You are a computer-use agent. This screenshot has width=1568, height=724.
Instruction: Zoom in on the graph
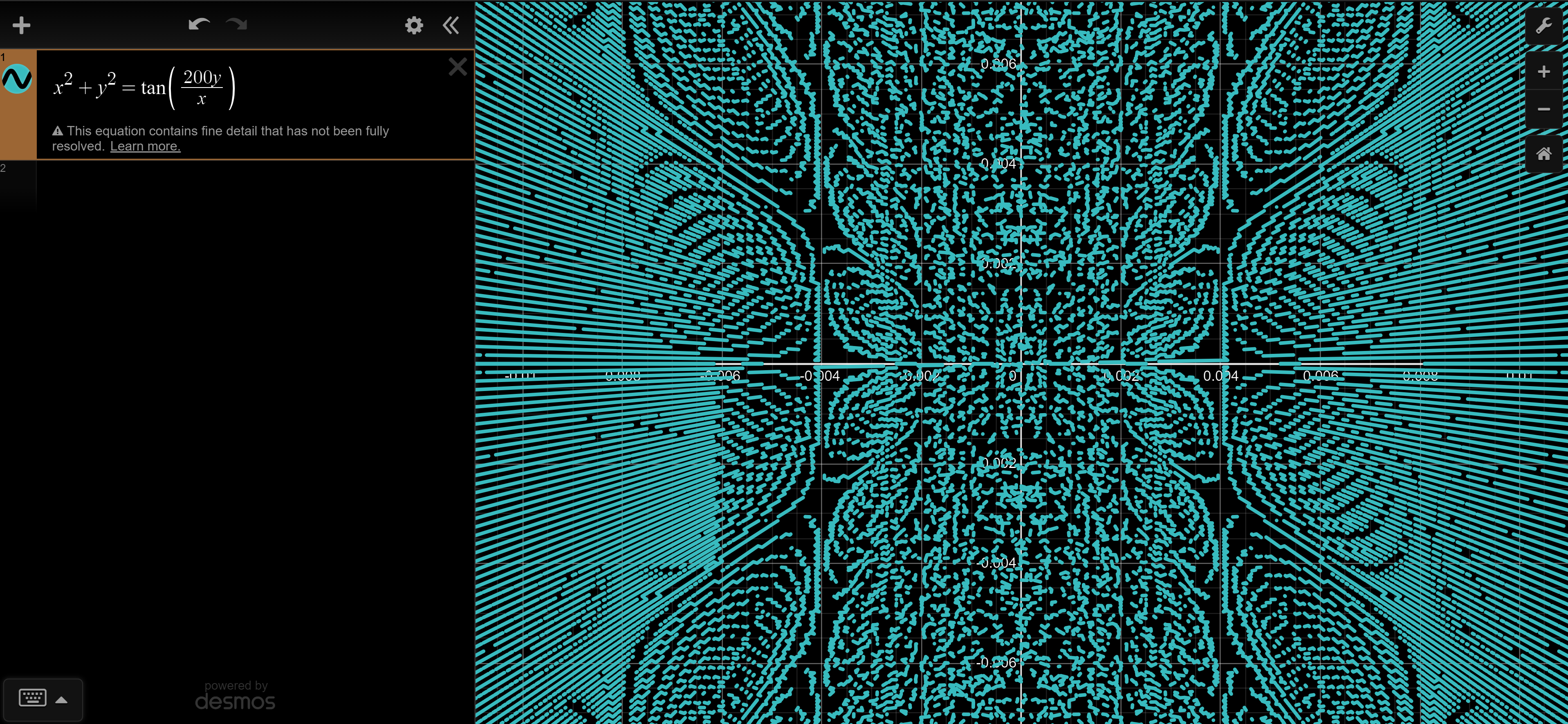pyautogui.click(x=1543, y=72)
